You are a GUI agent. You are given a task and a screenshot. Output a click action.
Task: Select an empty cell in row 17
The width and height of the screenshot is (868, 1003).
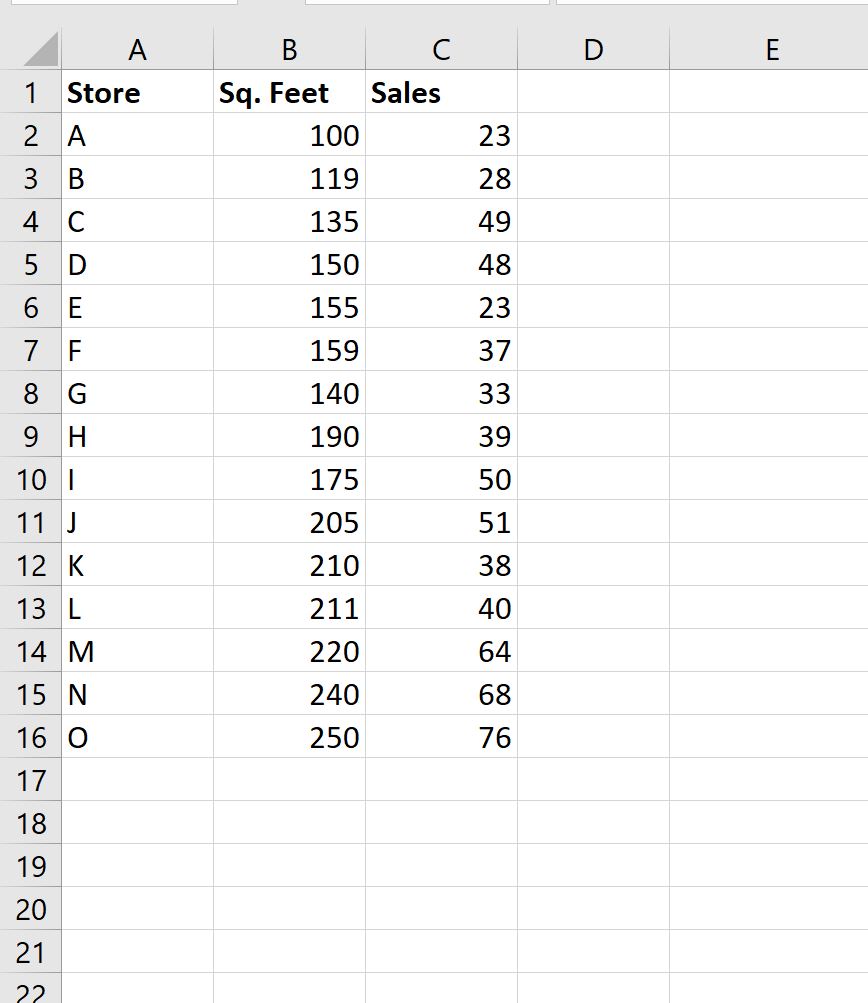click(288, 780)
